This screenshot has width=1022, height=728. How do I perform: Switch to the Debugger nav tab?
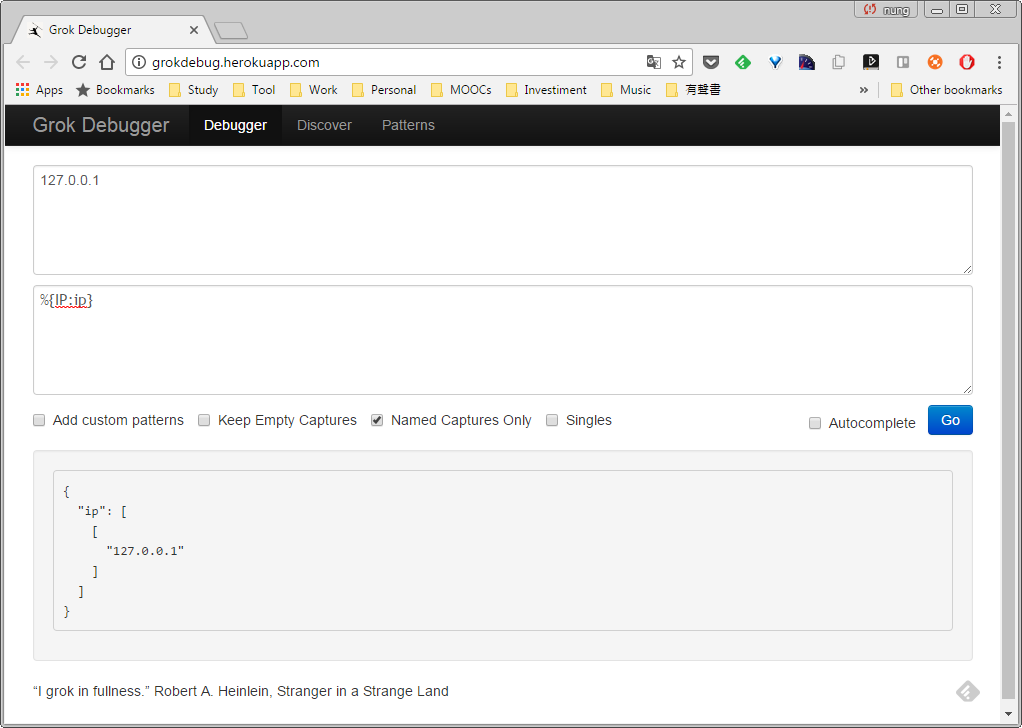[x=235, y=125]
